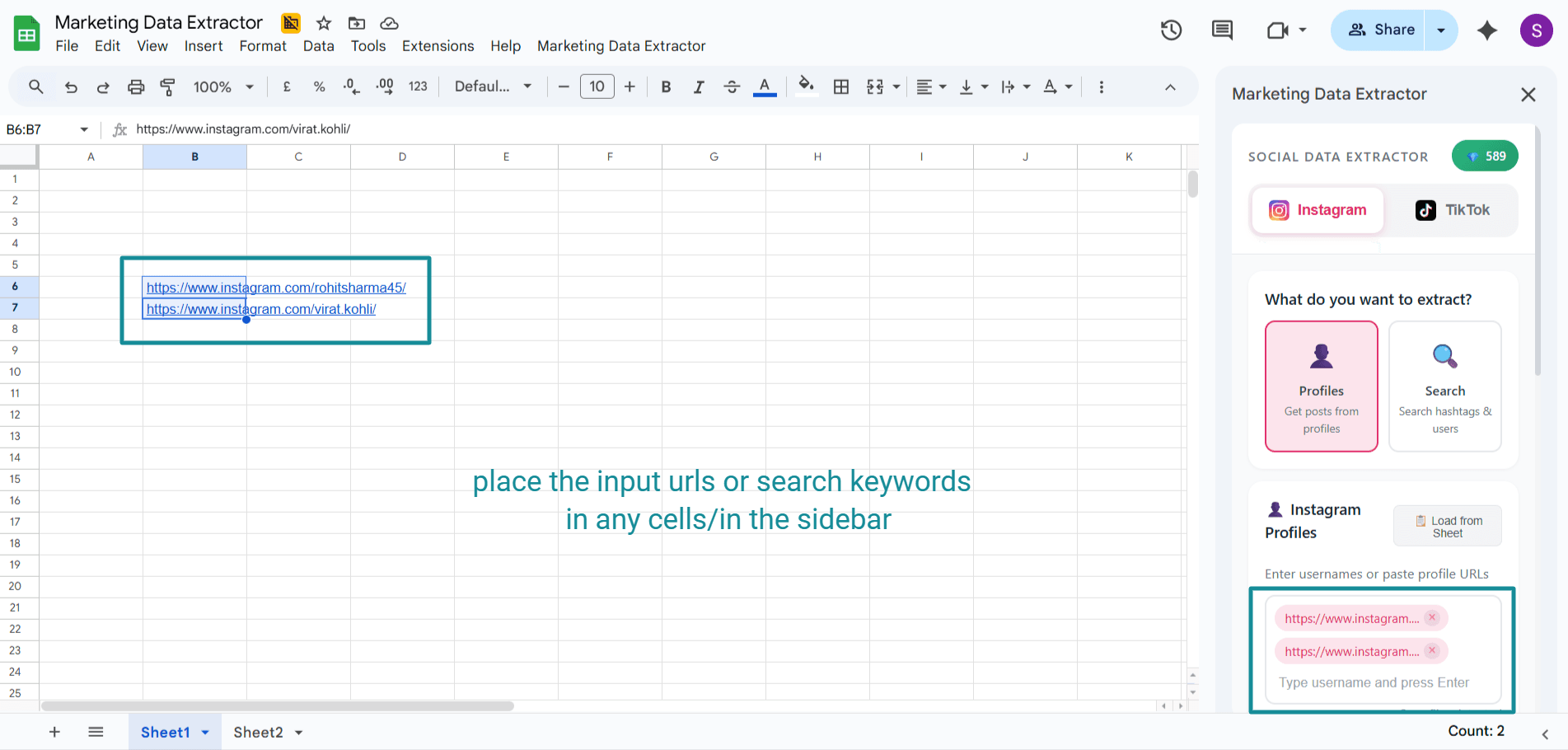
Task: Open the font family dropdown
Action: 493,87
